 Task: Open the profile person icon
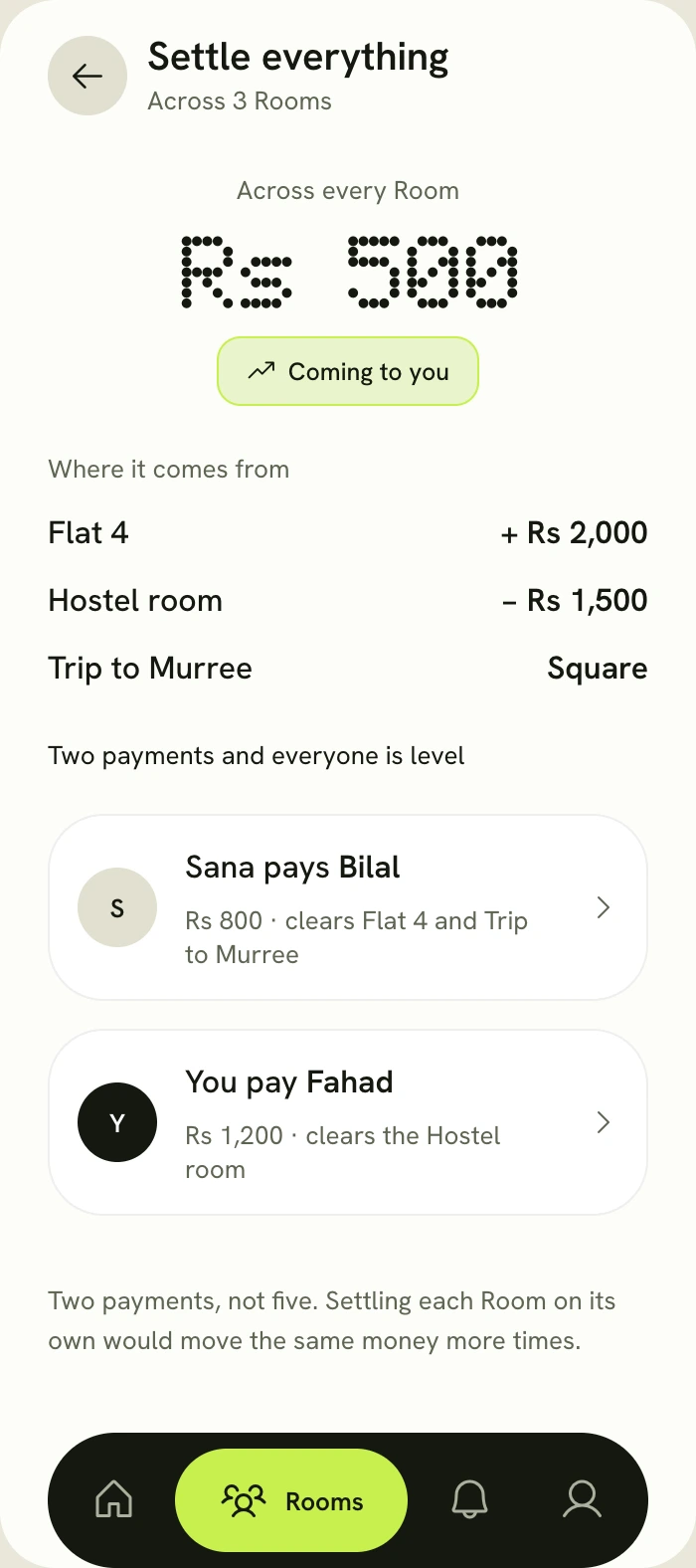583,1499
